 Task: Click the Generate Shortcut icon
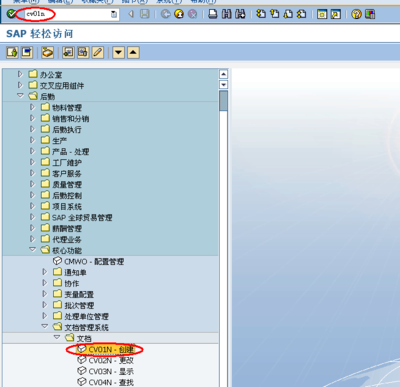[x=336, y=14]
